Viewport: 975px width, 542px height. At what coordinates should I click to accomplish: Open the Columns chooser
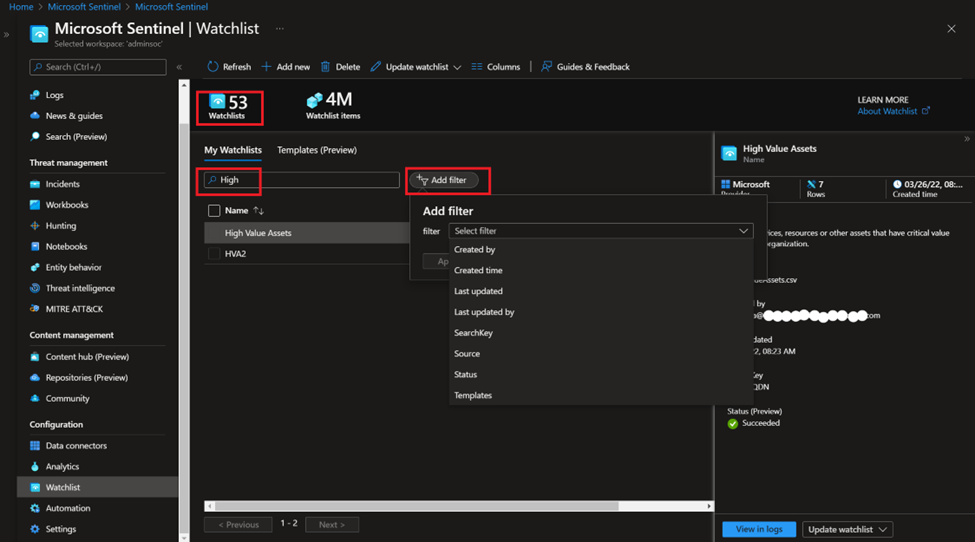point(496,67)
